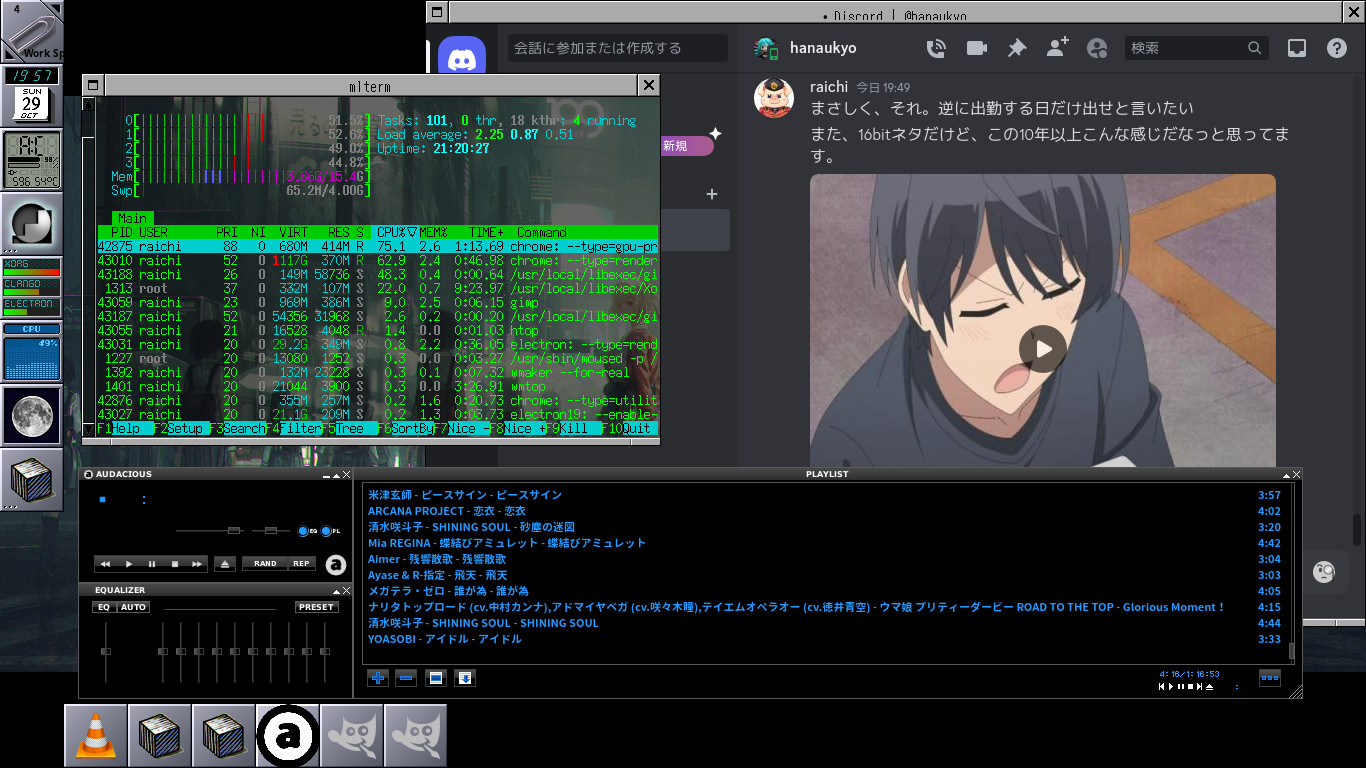Click the Discord home logo button
Image resolution: width=1366 pixels, height=768 pixels.
click(x=462, y=59)
